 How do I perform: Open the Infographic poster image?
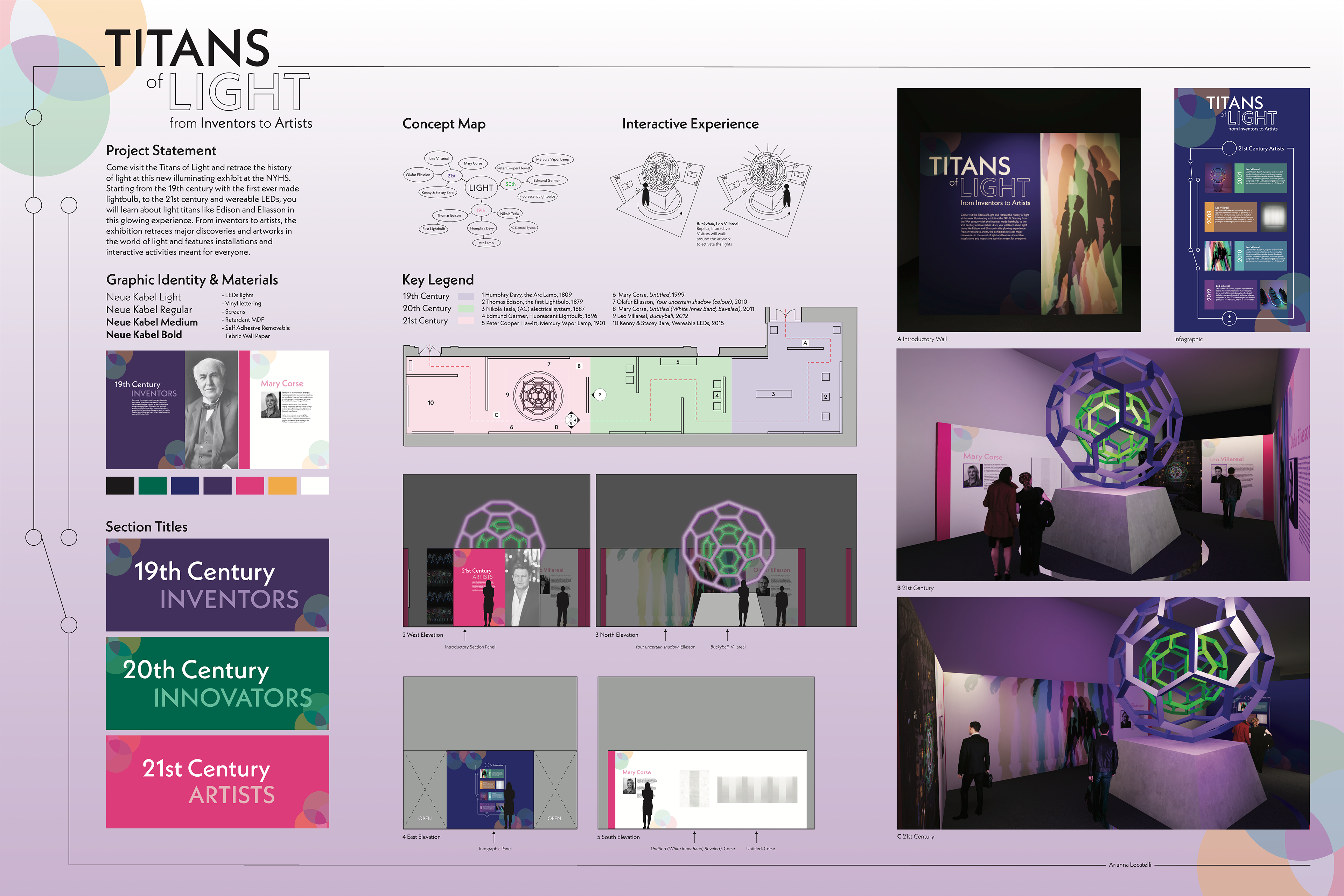pos(1242,210)
